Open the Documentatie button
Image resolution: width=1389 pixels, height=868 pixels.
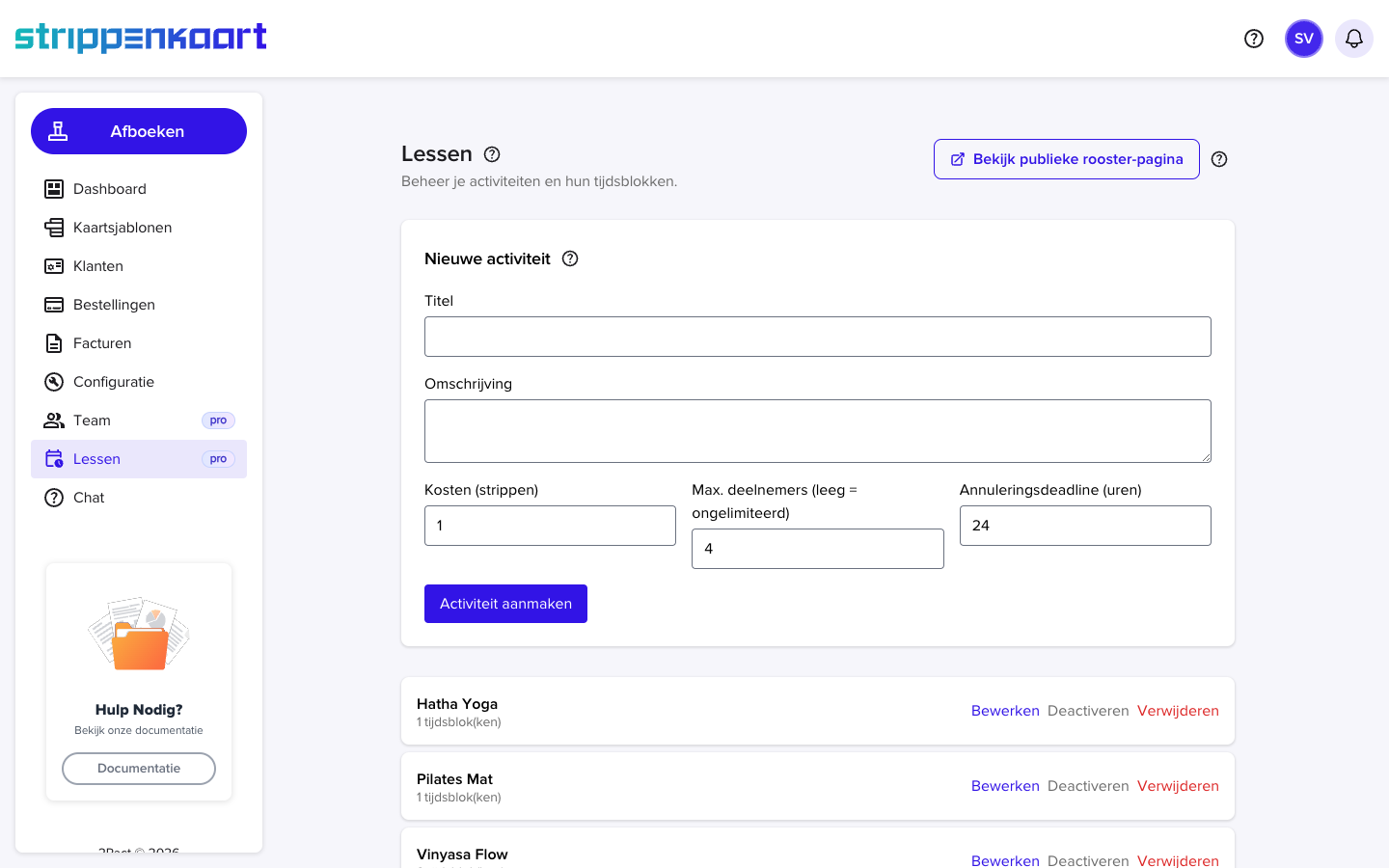(x=139, y=769)
